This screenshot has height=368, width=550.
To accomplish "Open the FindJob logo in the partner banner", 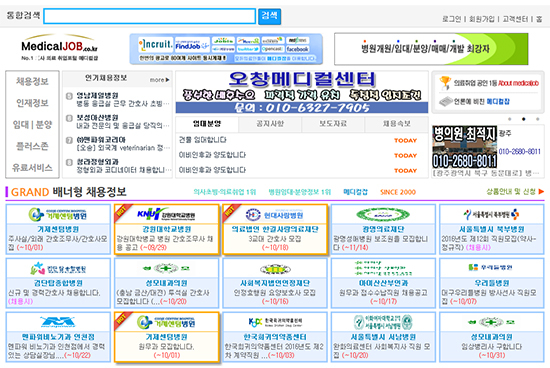I will 192,45.
